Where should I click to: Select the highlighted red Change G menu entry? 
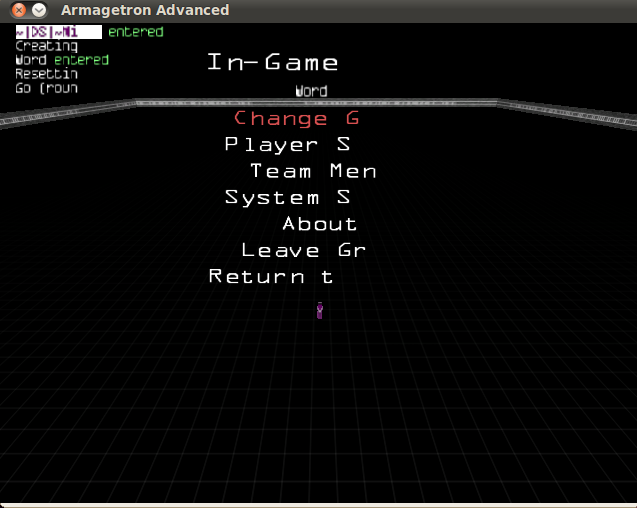pyautogui.click(x=296, y=119)
